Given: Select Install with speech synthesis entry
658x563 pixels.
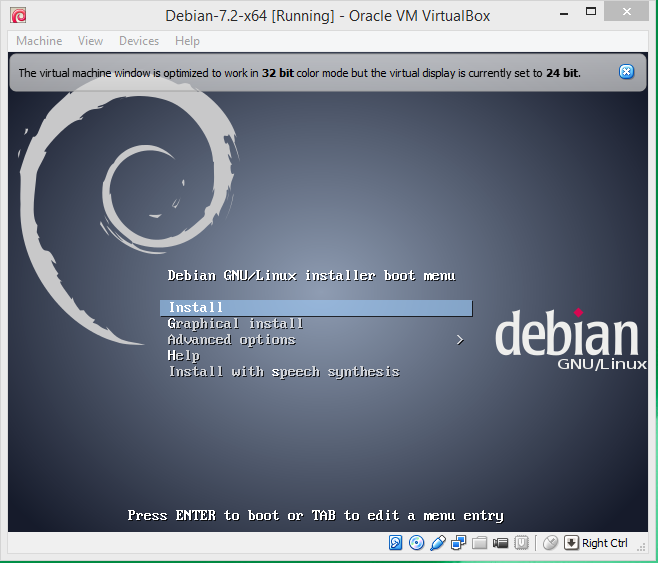Looking at the screenshot, I should (284, 372).
